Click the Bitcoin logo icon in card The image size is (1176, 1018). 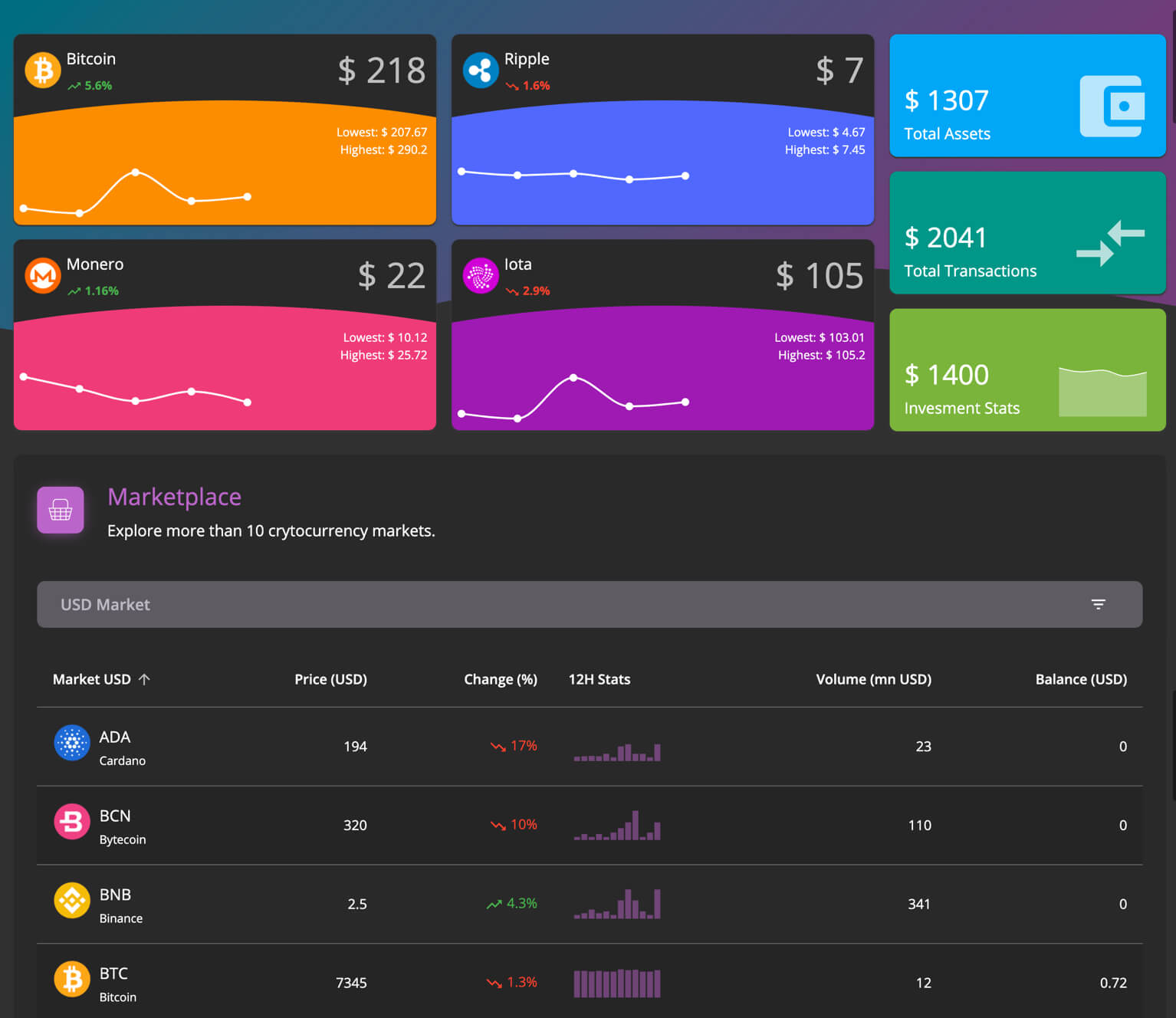pos(43,71)
